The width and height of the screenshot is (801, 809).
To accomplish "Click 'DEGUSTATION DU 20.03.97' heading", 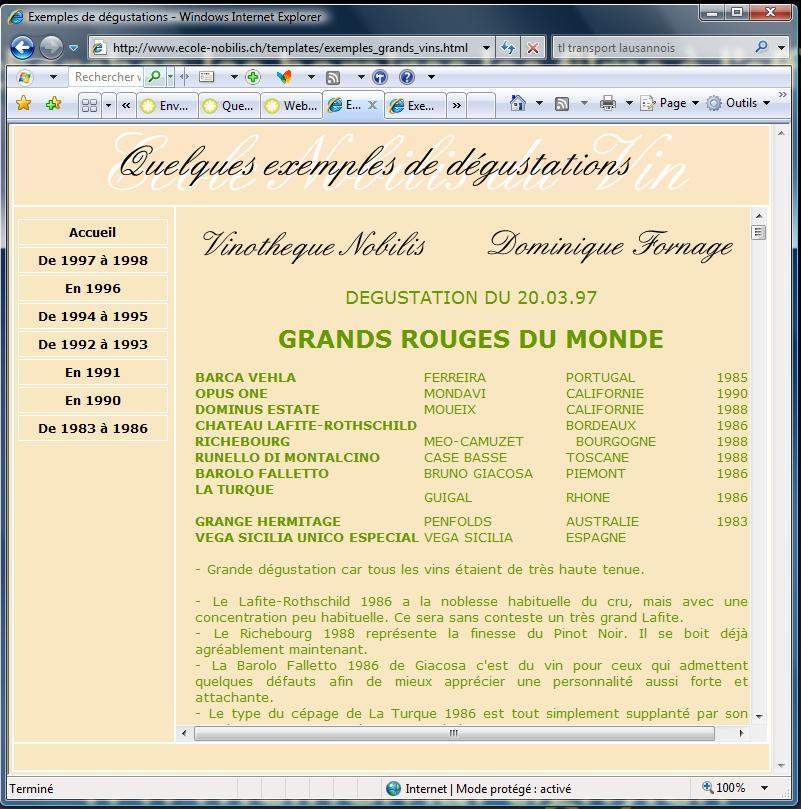I will [471, 298].
